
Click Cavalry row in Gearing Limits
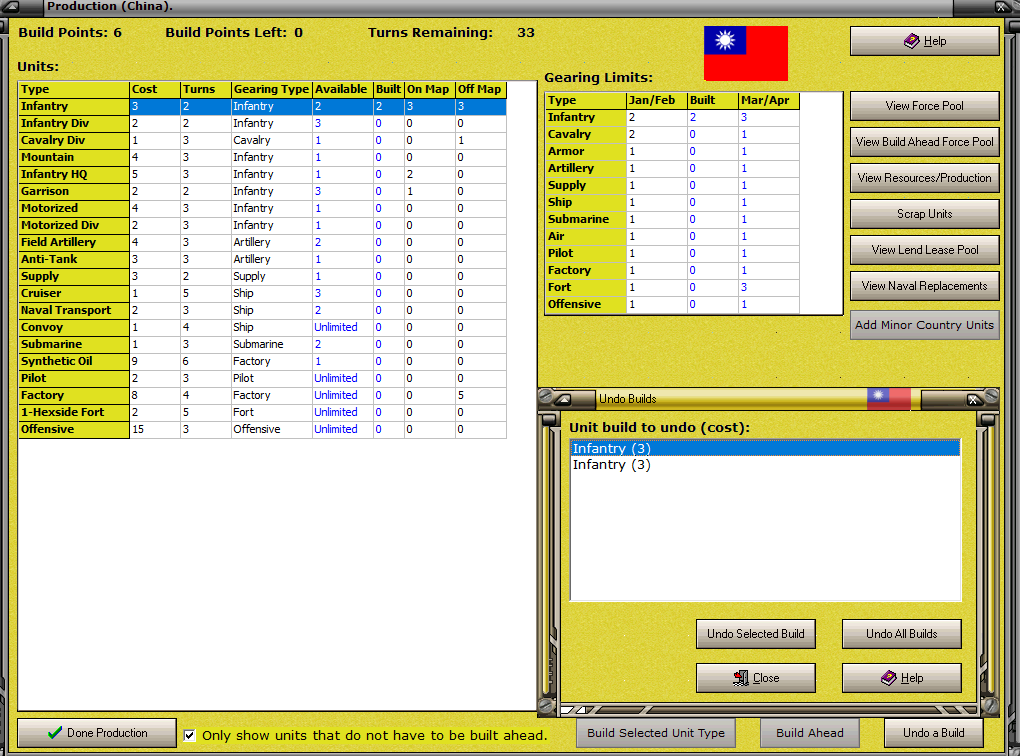[x=673, y=134]
